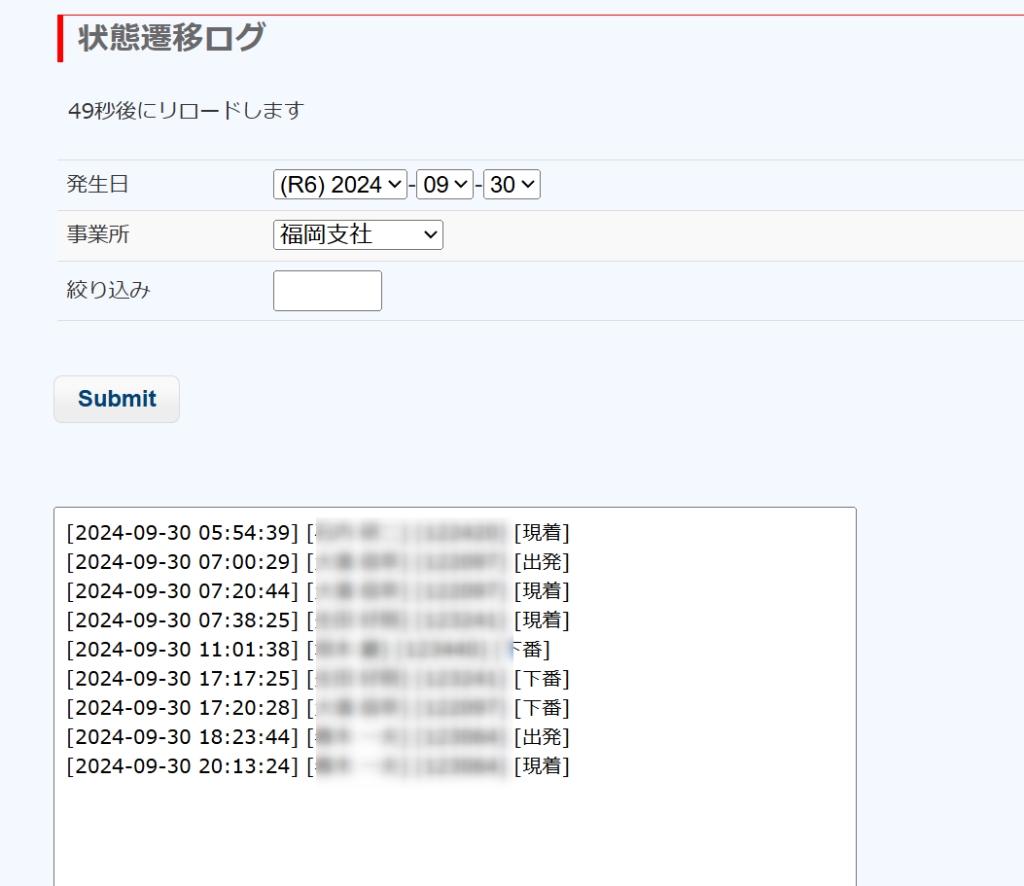This screenshot has width=1024, height=886.
Task: Expand the 事業所 dropdown set to 福岡支社
Action: pos(357,235)
